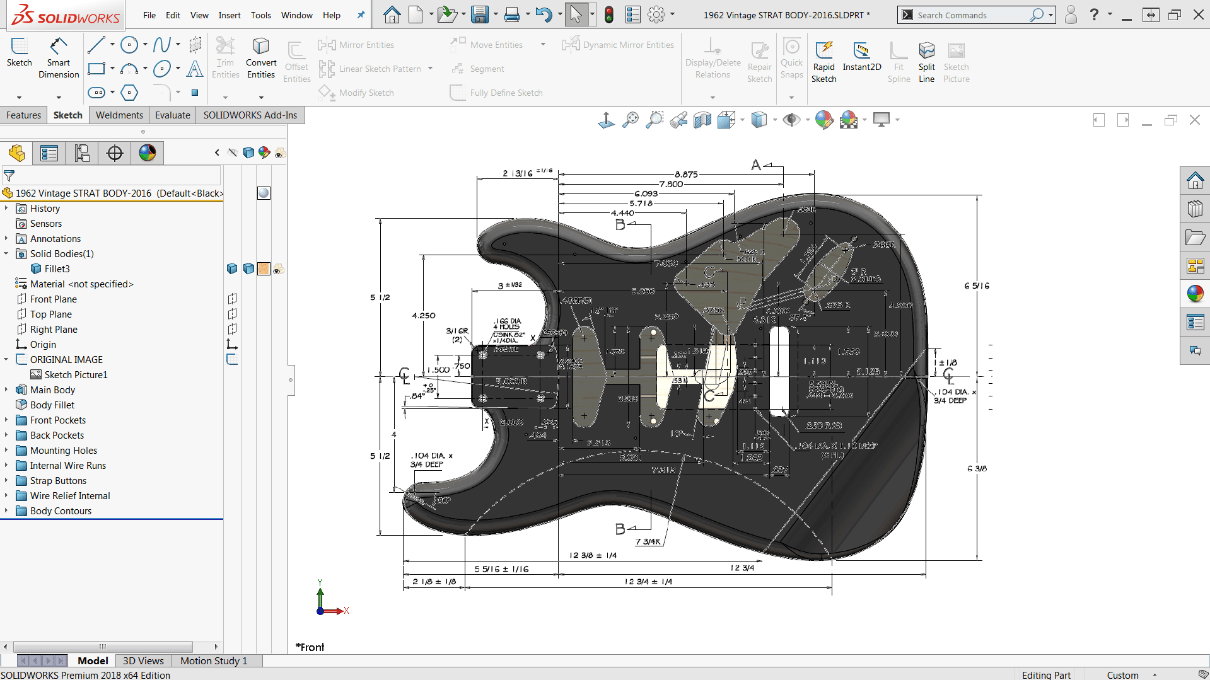The width and height of the screenshot is (1210, 680).
Task: Open the ConfigurationManager panel icon
Action: [82, 153]
